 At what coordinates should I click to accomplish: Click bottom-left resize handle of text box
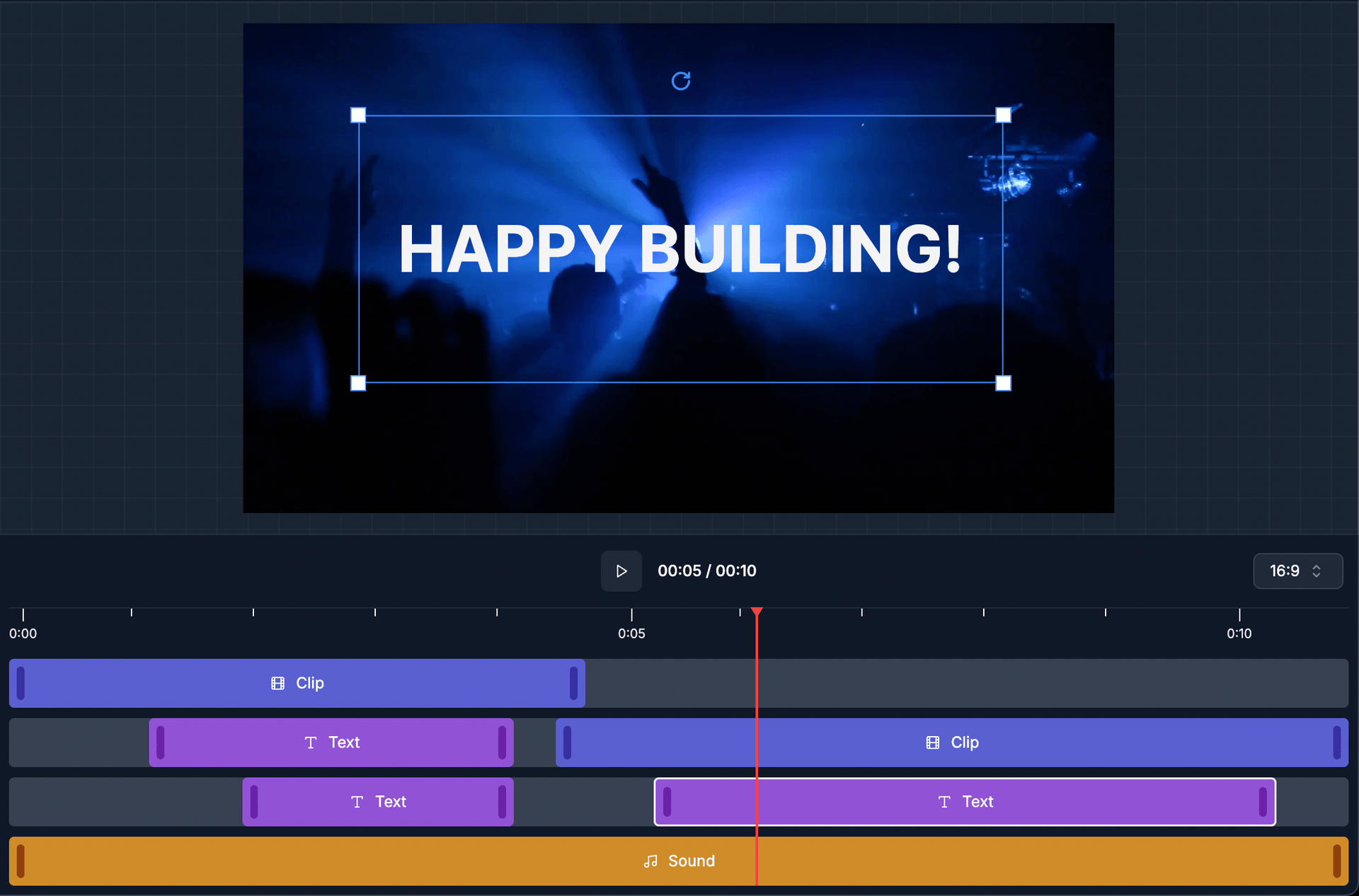pos(358,383)
